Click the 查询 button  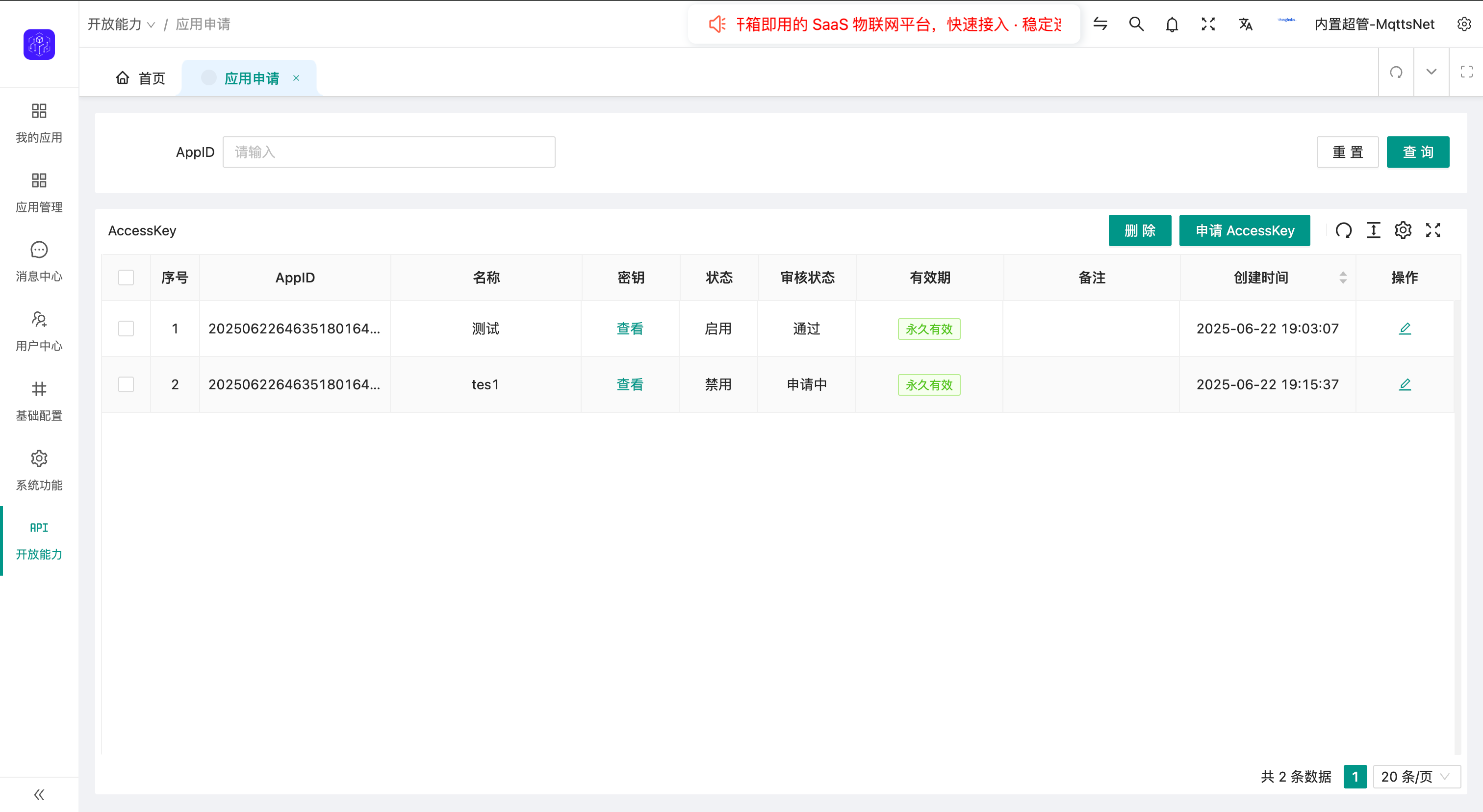[x=1417, y=152]
